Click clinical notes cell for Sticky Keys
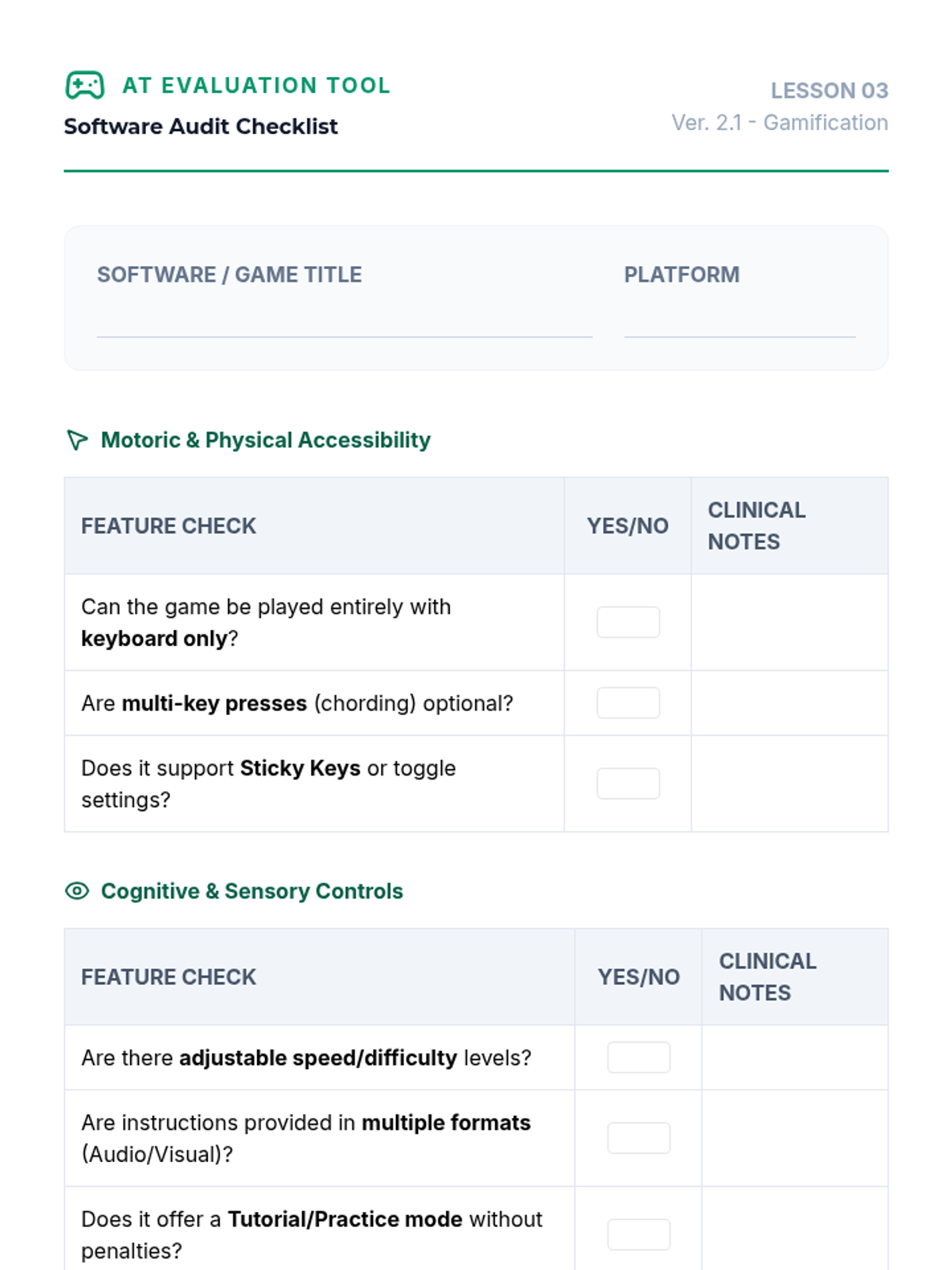The image size is (952, 1270). [x=789, y=783]
